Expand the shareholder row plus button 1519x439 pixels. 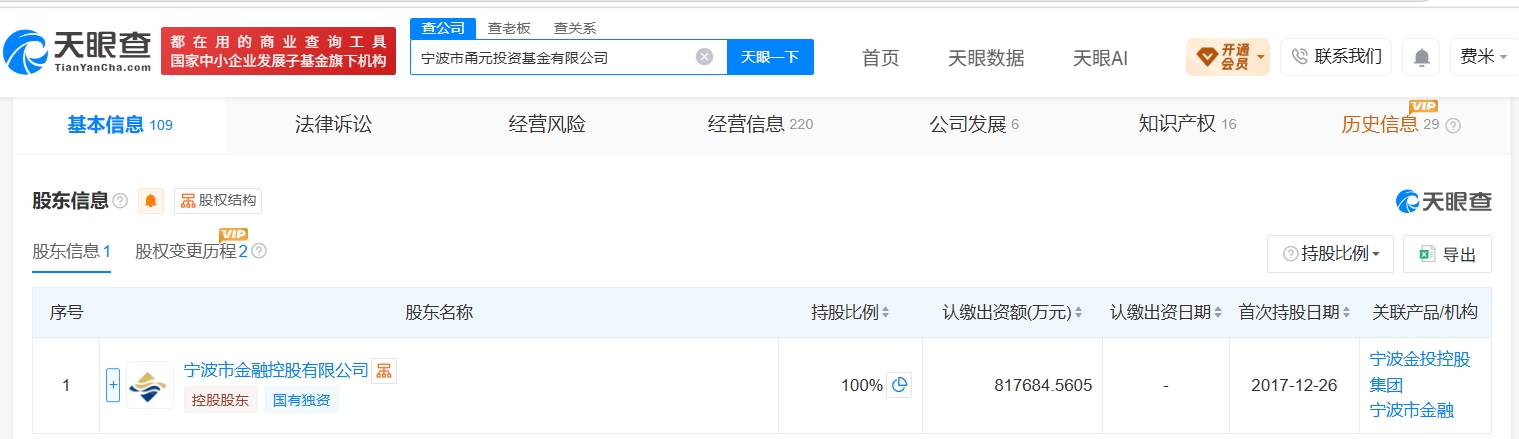tap(113, 384)
